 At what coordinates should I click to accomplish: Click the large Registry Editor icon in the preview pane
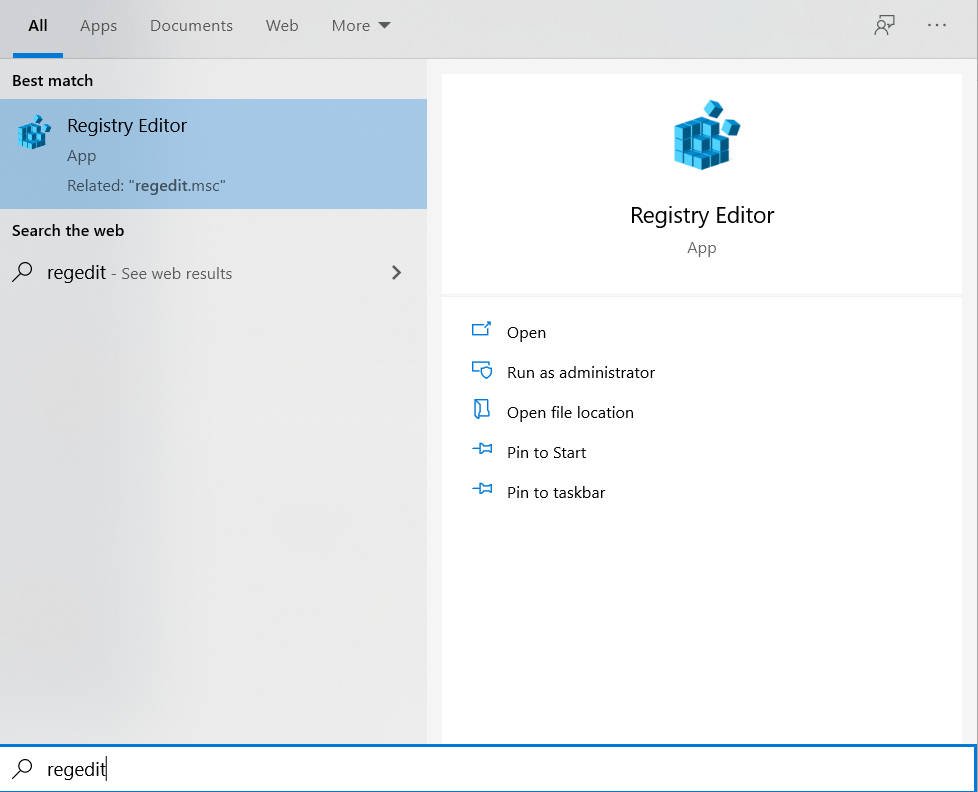click(706, 135)
